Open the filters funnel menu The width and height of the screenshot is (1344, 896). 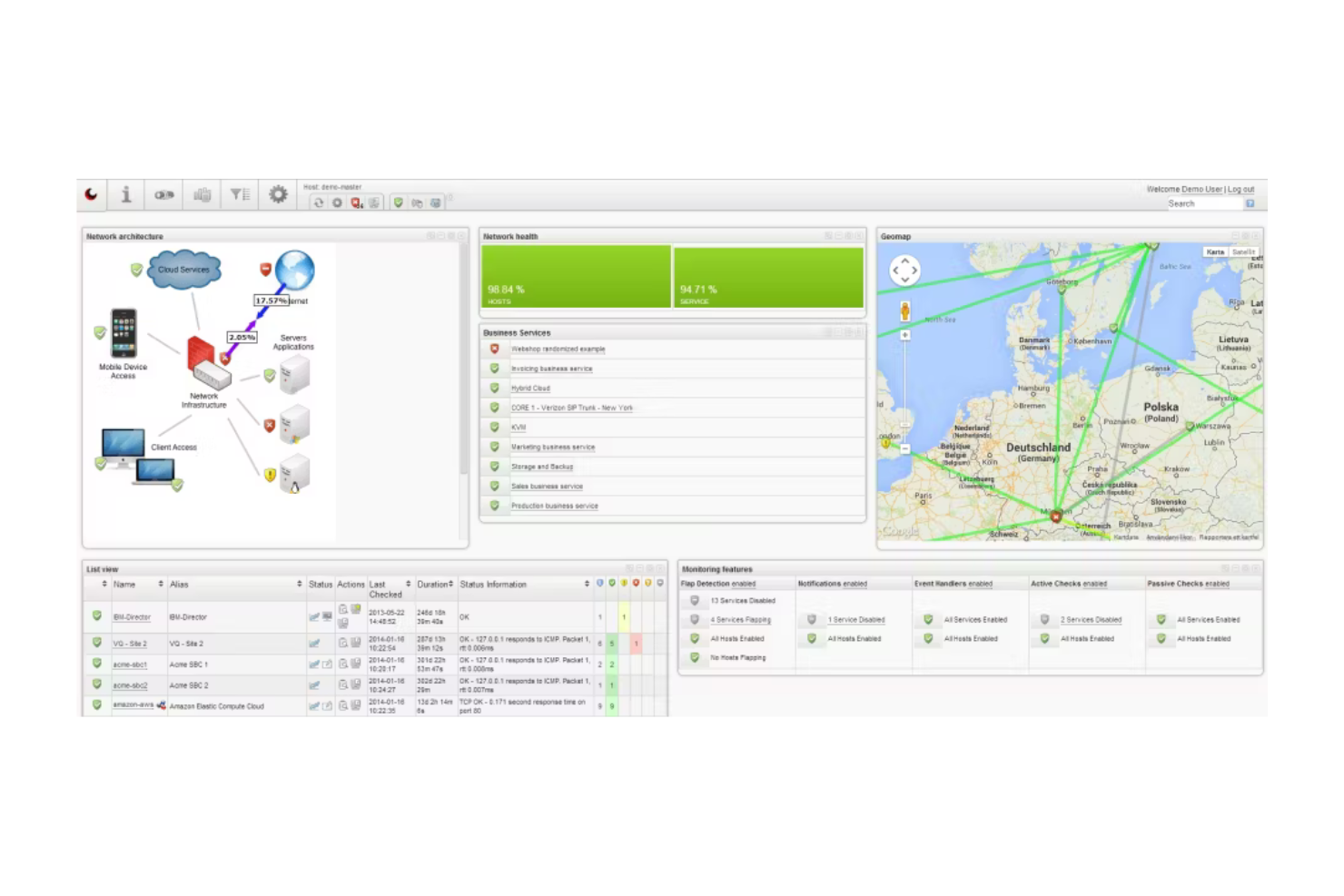[240, 194]
